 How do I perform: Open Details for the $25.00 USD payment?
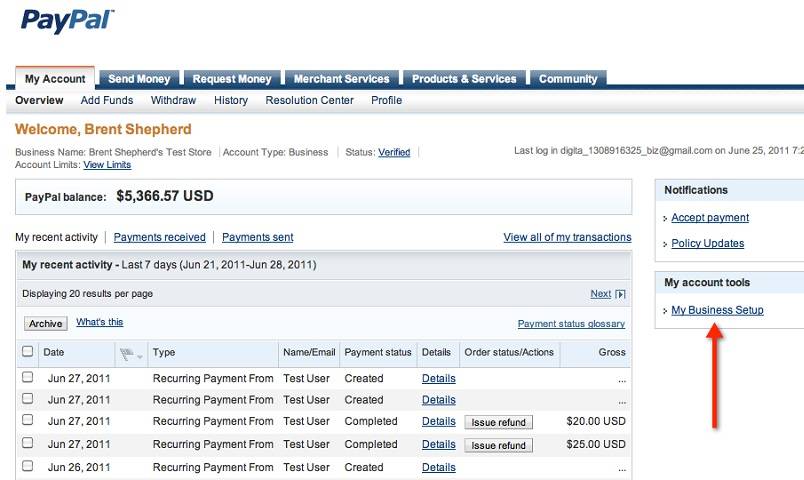[x=438, y=444]
